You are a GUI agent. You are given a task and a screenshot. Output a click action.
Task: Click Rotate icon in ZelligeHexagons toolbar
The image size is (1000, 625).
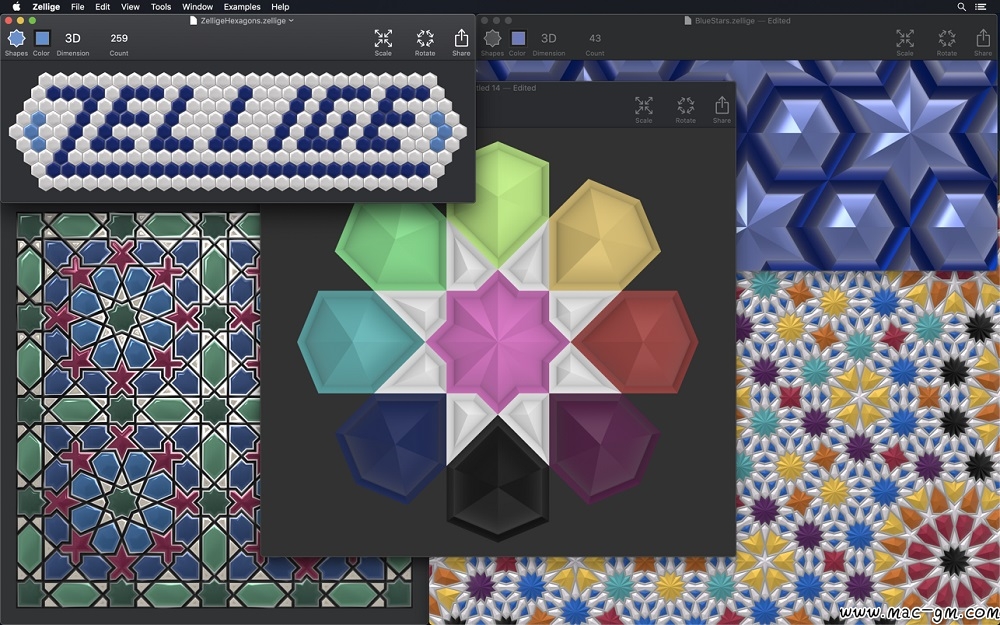click(425, 39)
